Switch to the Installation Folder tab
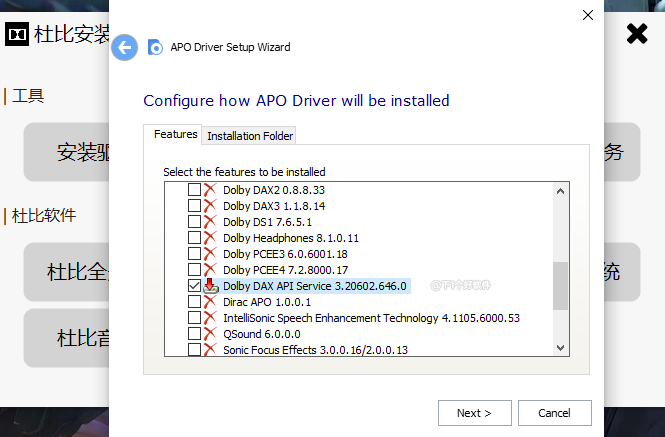 point(250,136)
